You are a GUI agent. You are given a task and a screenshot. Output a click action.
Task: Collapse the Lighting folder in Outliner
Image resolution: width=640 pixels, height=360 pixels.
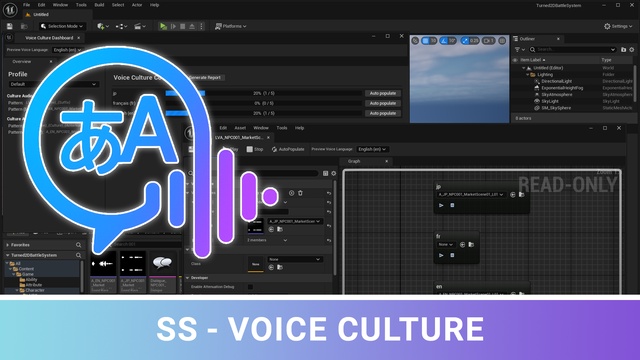point(528,75)
